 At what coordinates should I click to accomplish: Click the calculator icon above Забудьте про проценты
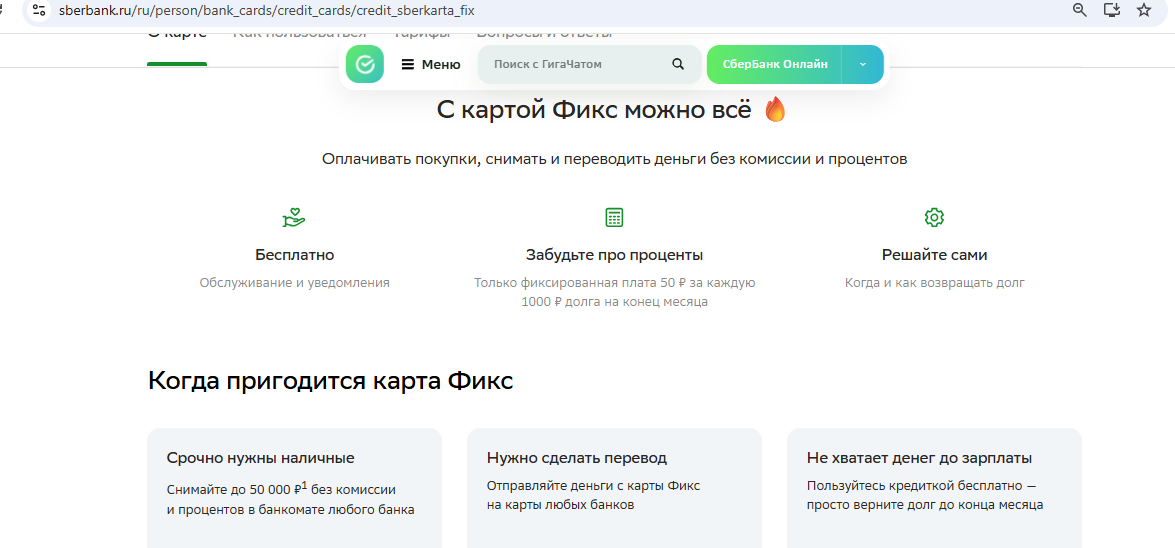click(x=614, y=217)
